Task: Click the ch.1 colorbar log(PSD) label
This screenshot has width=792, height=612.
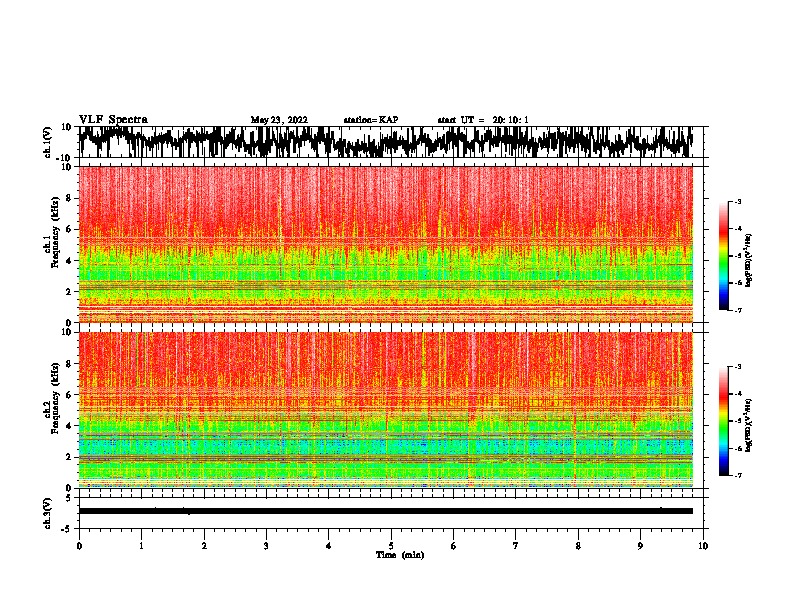Action: (748, 260)
